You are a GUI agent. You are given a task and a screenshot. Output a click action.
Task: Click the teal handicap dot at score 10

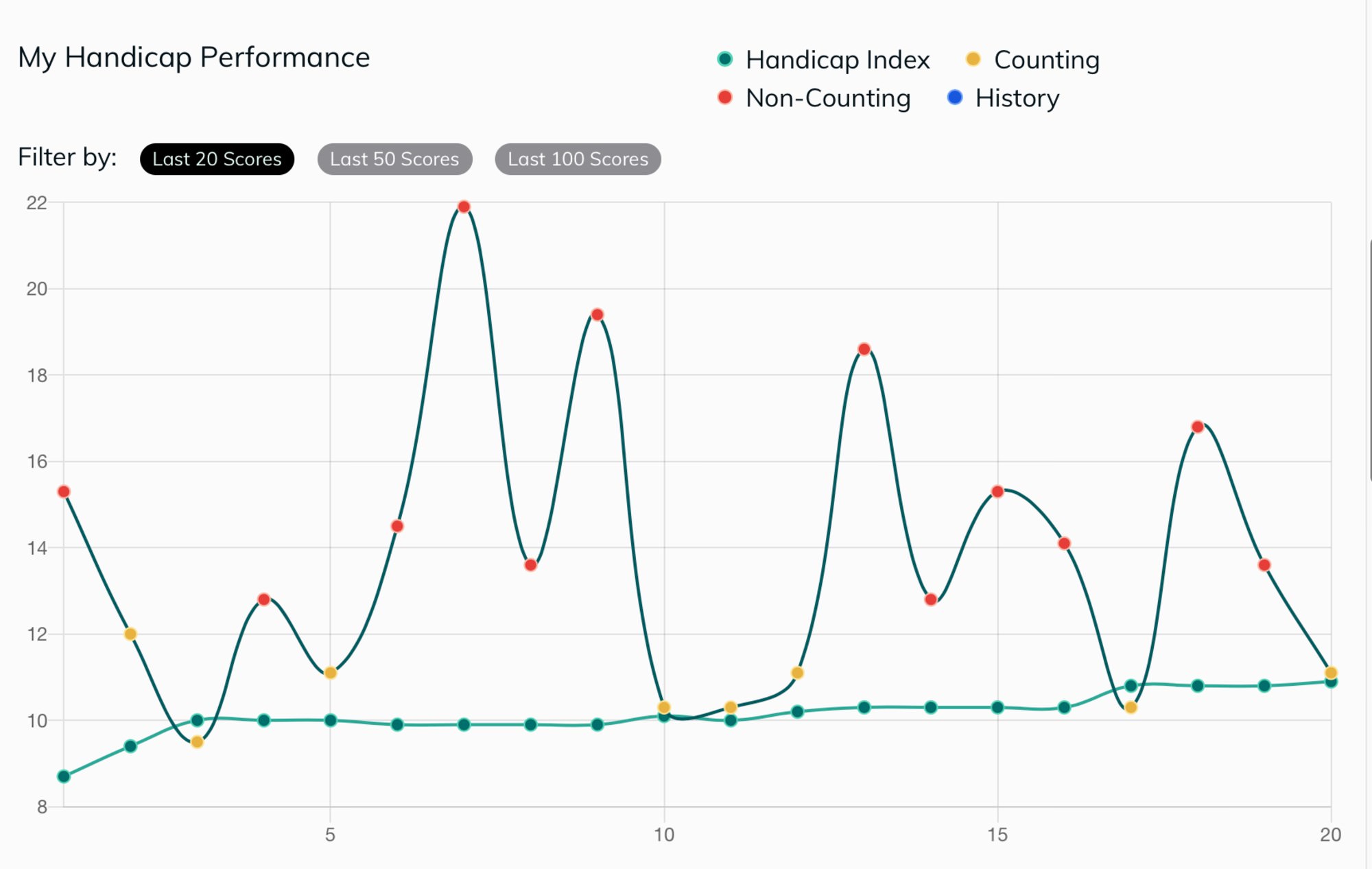point(663,717)
